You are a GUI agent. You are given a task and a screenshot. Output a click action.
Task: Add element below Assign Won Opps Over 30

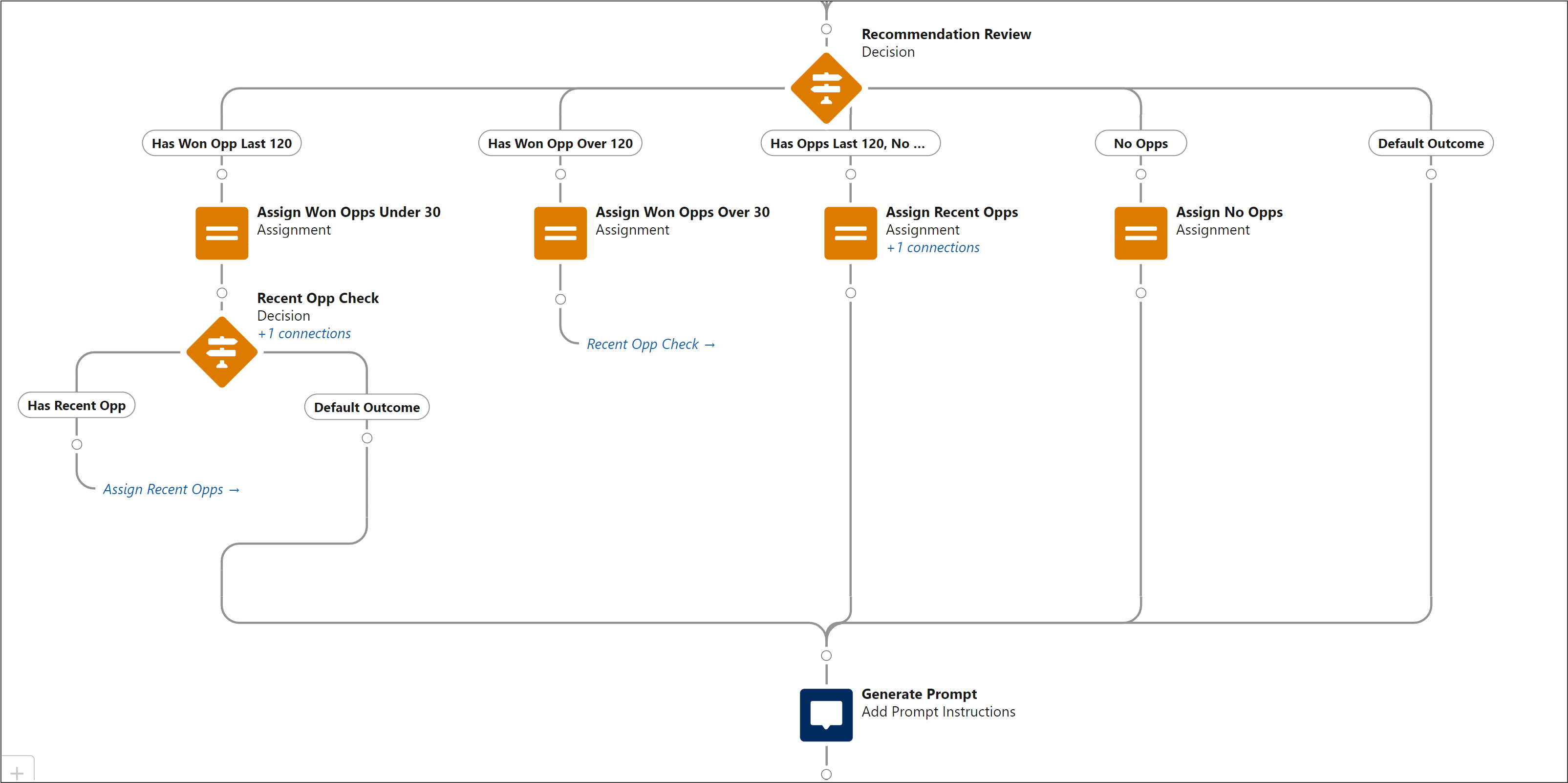click(x=560, y=299)
